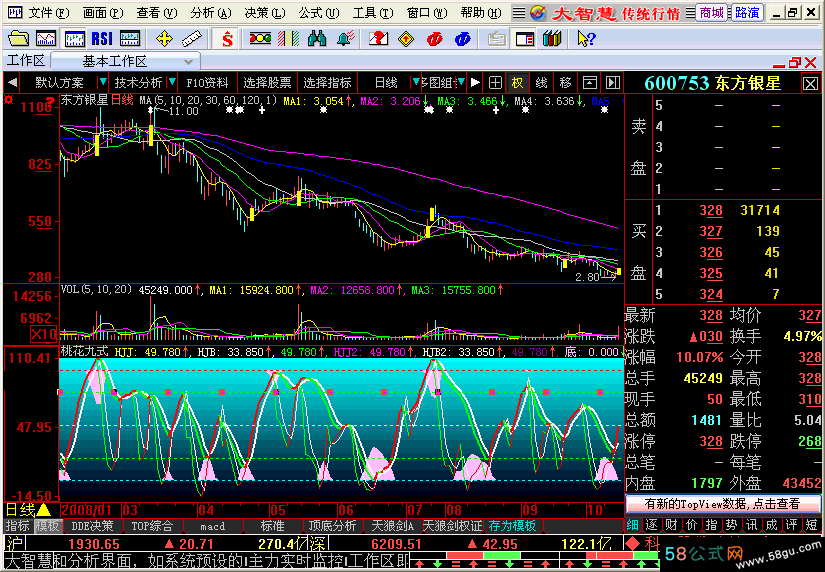Click the RSI indicator toolbar icon
Image resolution: width=825 pixels, height=572 pixels.
(102, 38)
